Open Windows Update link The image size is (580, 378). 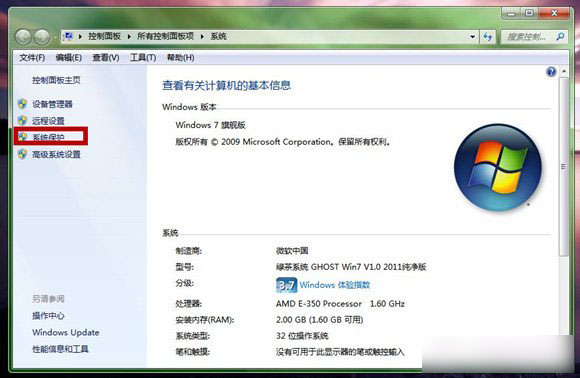click(65, 333)
